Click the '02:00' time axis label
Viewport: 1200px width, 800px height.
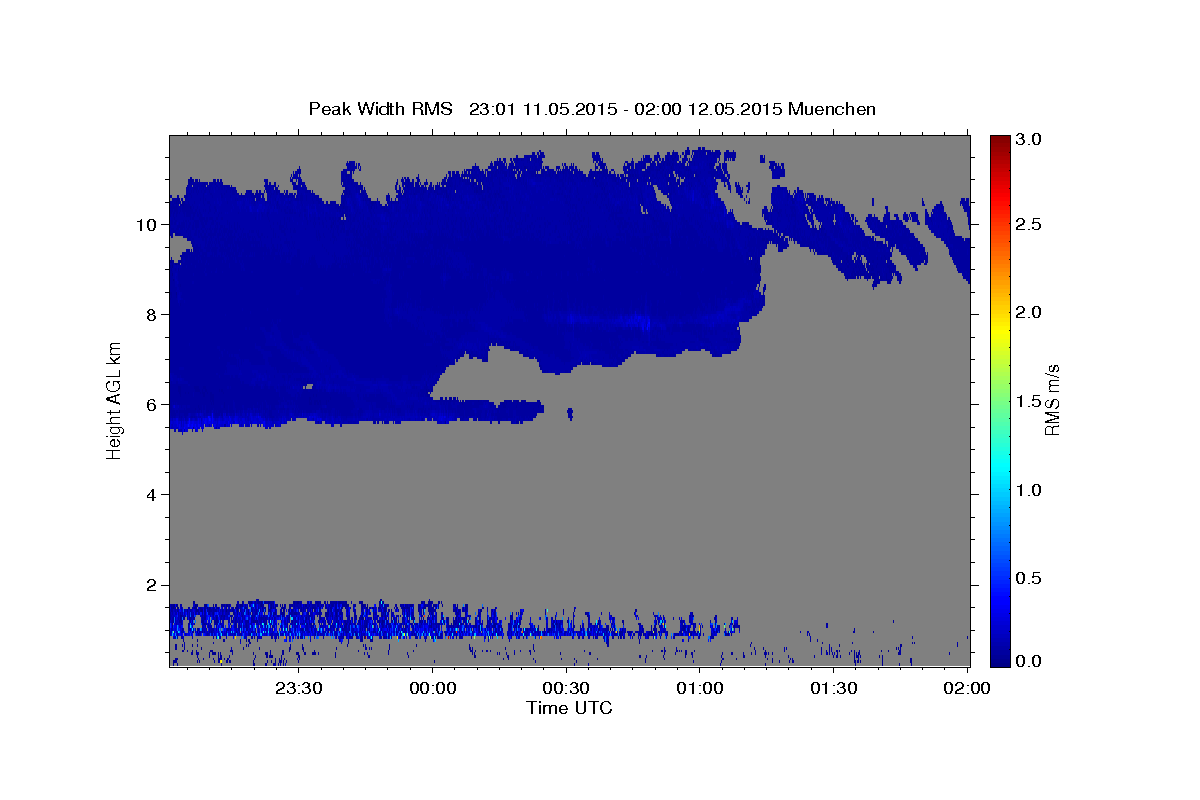click(x=967, y=688)
